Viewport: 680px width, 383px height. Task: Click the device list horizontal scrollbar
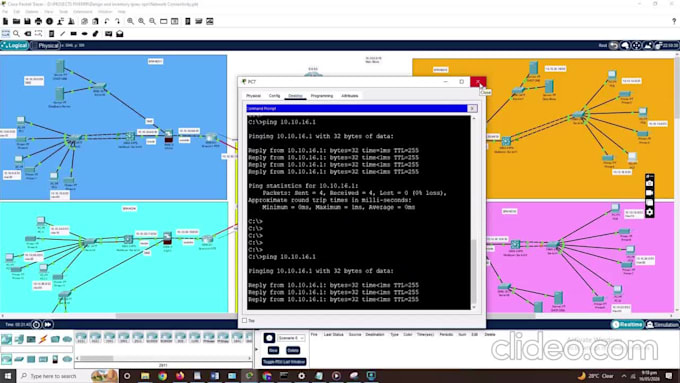click(96, 358)
